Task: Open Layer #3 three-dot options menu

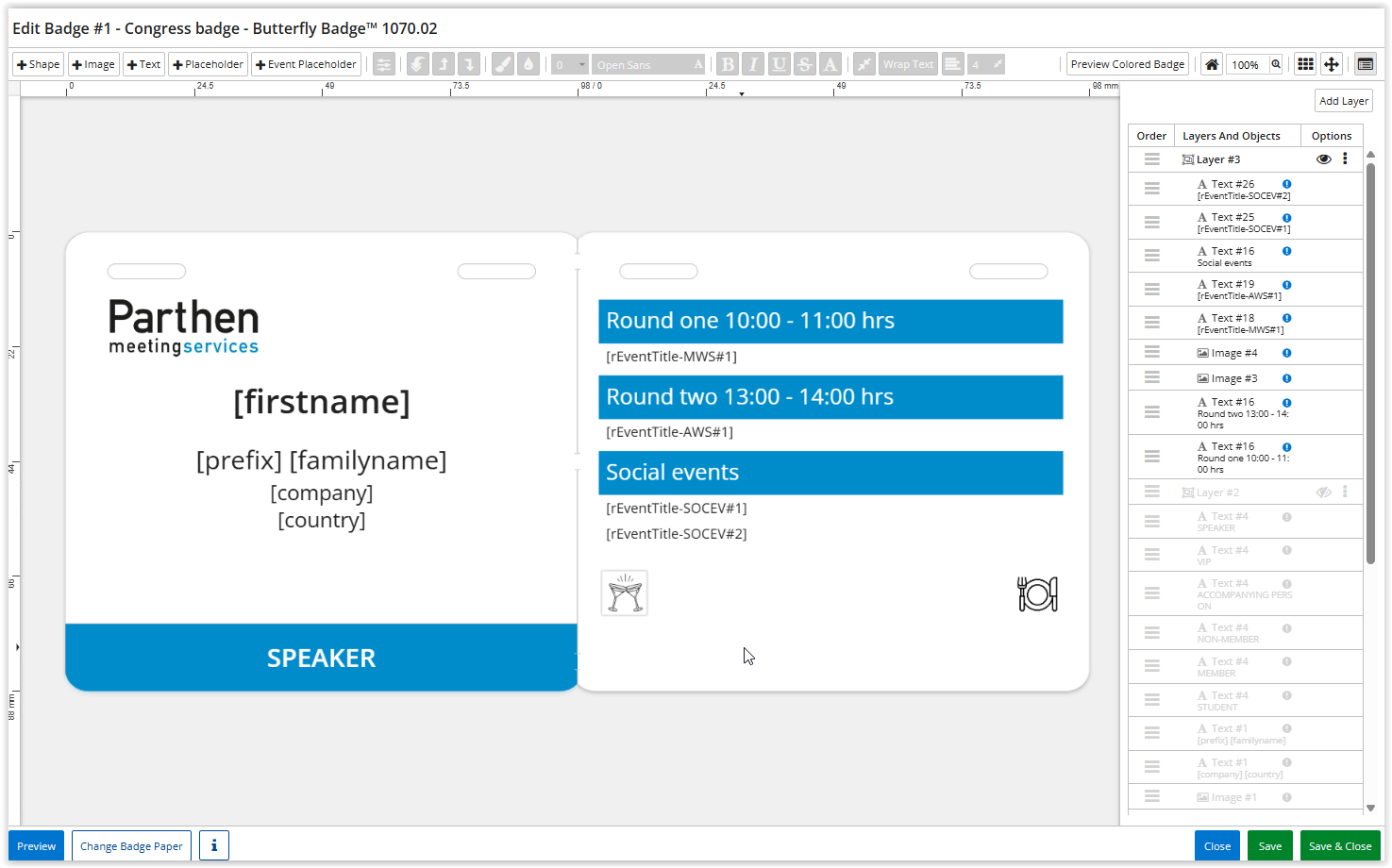Action: tap(1345, 159)
